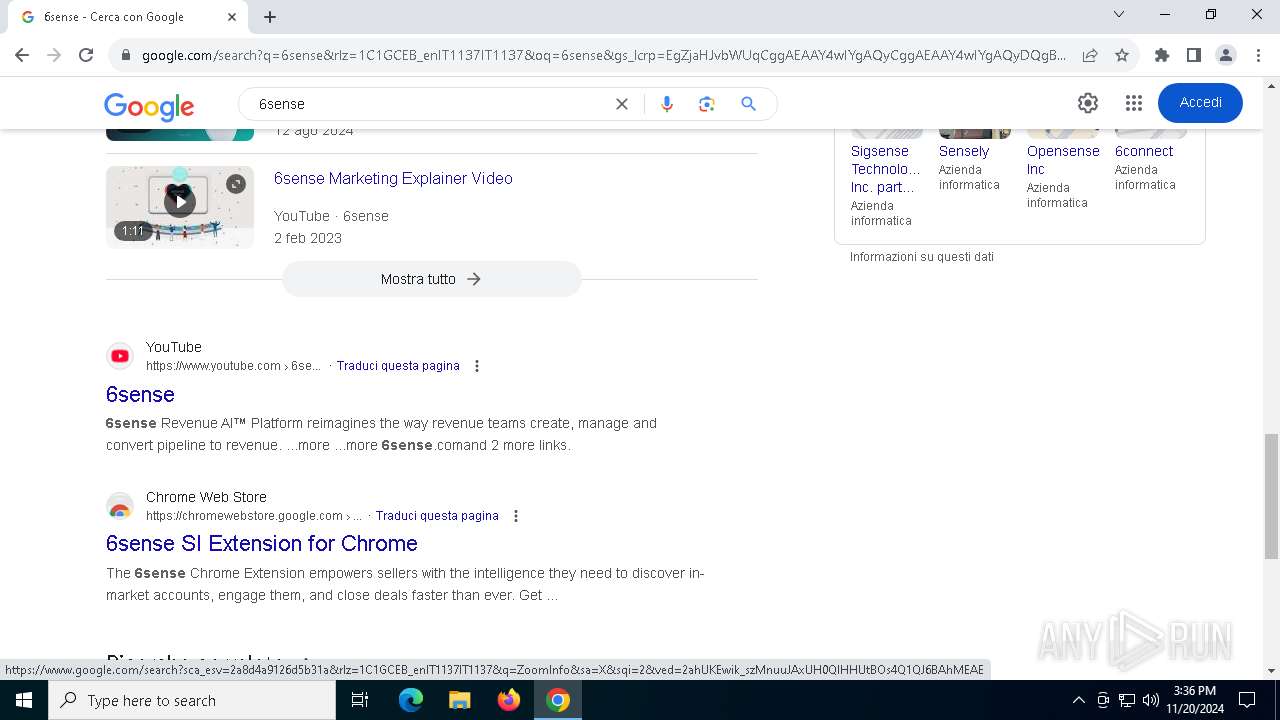Image resolution: width=1280 pixels, height=720 pixels.
Task: Launch Microsoft Edge from taskbar
Action: tap(411, 700)
